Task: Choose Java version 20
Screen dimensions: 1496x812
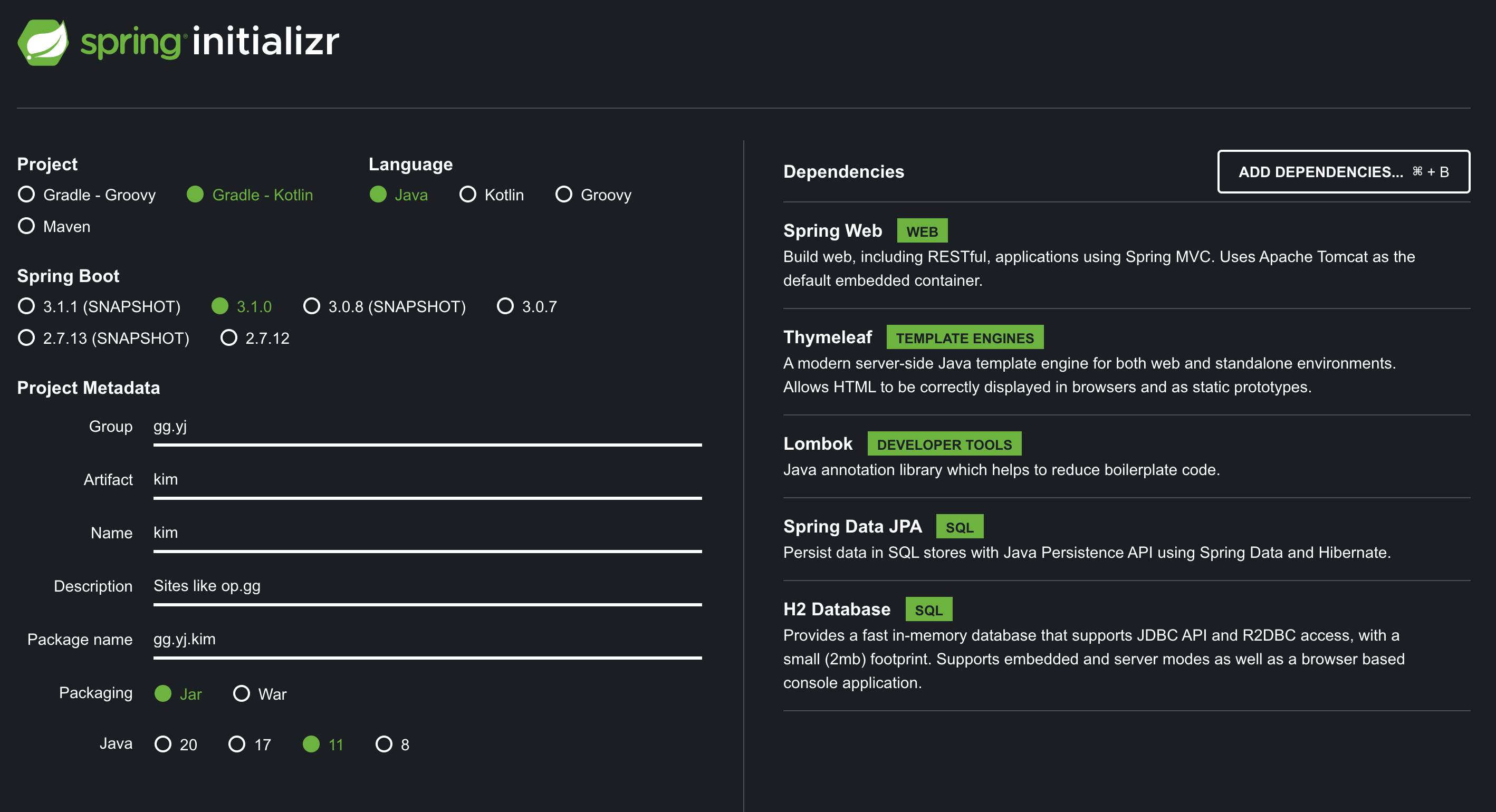Action: pos(176,744)
